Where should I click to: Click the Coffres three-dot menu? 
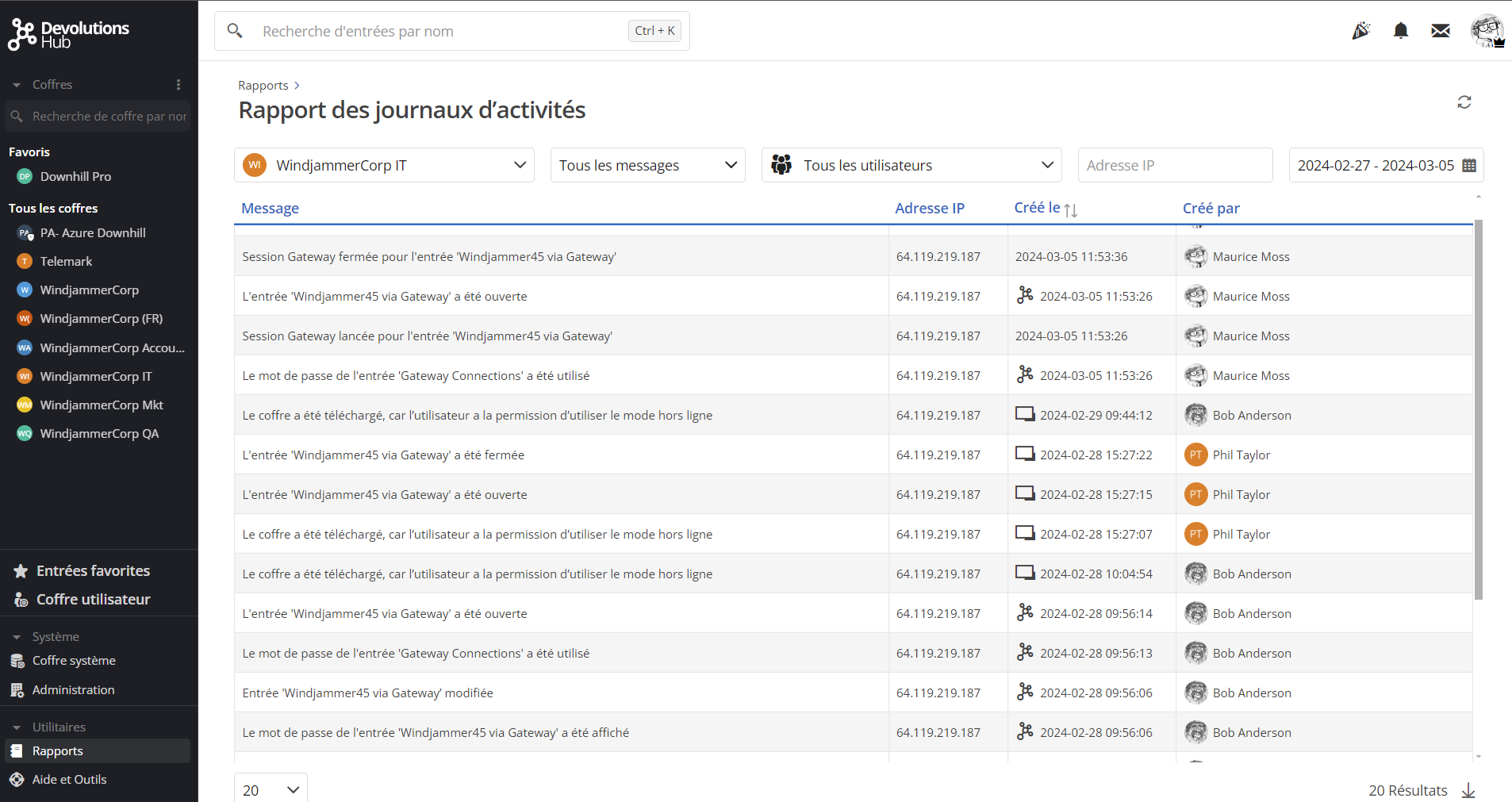point(178,84)
